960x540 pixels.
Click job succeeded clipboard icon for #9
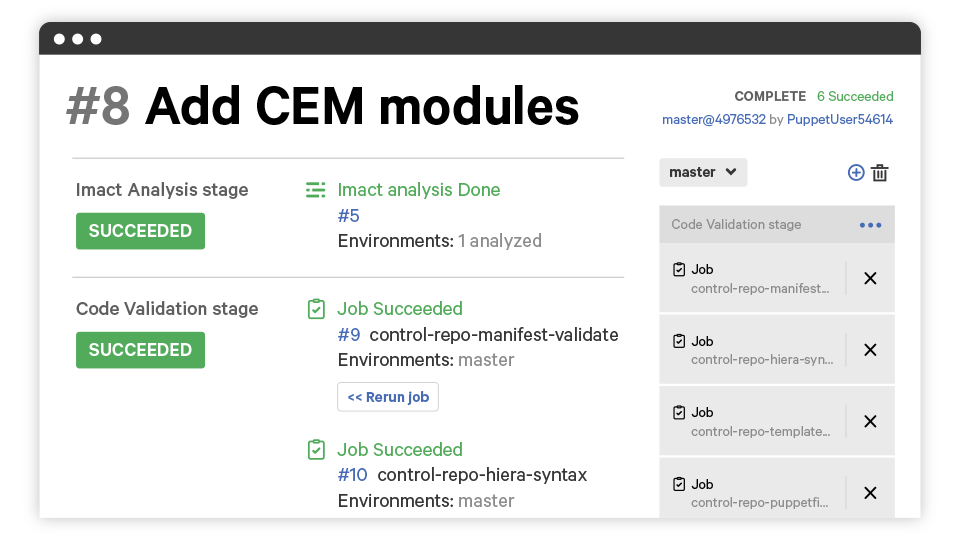tap(316, 309)
